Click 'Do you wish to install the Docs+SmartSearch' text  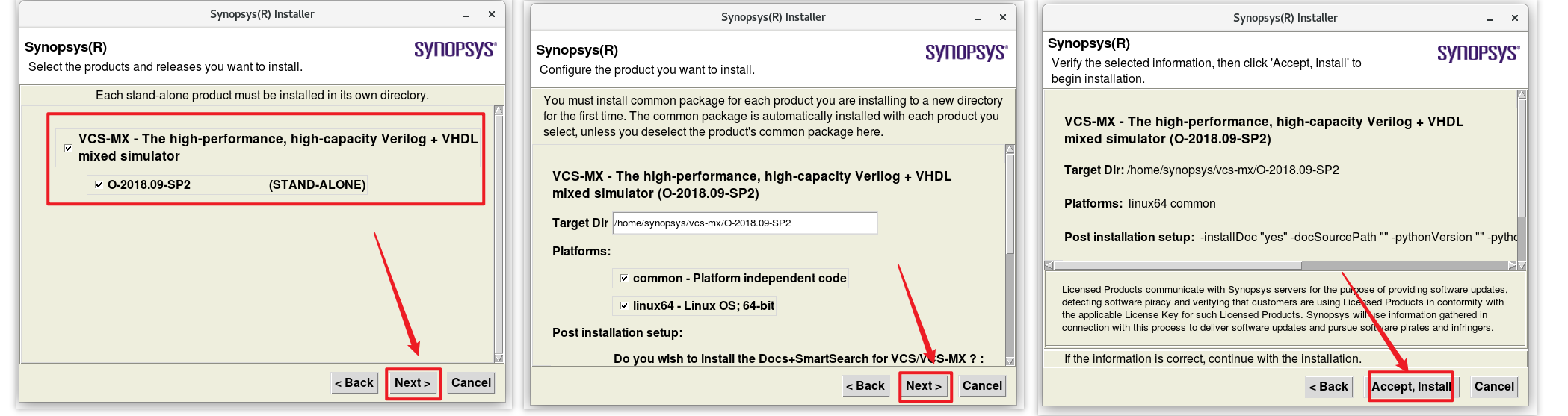tap(798, 358)
